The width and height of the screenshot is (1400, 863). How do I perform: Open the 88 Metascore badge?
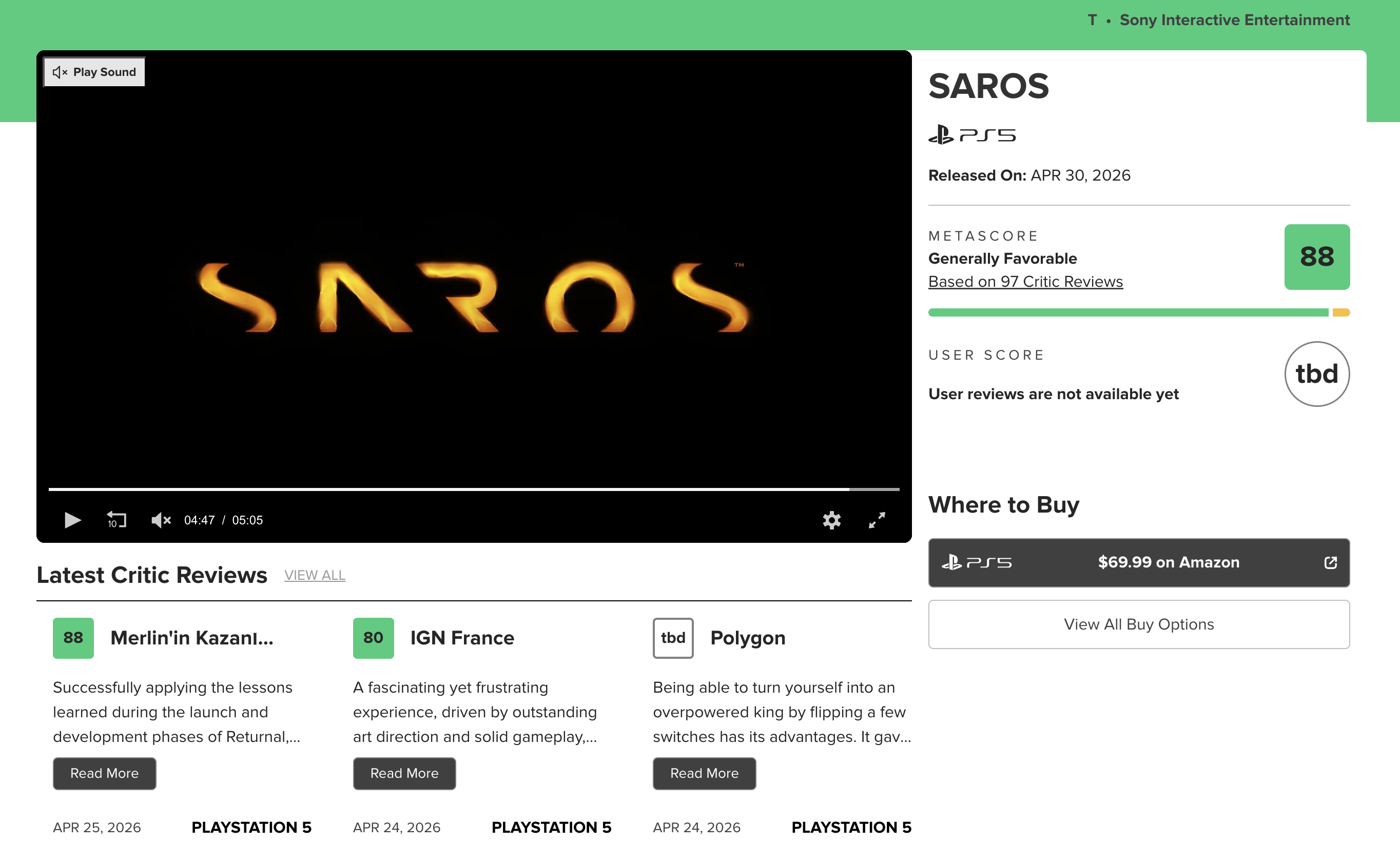click(x=1316, y=257)
